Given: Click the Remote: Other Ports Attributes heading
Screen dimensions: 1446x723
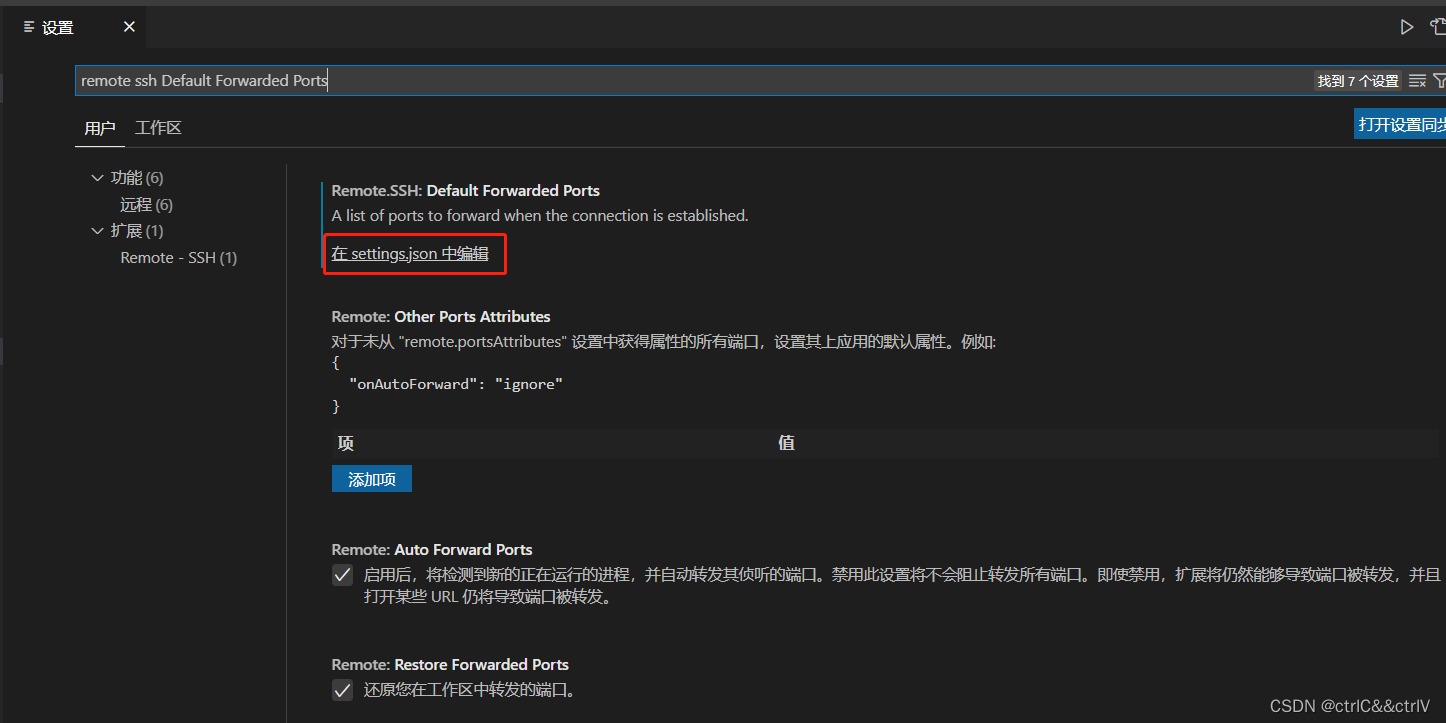Looking at the screenshot, I should pos(441,316).
